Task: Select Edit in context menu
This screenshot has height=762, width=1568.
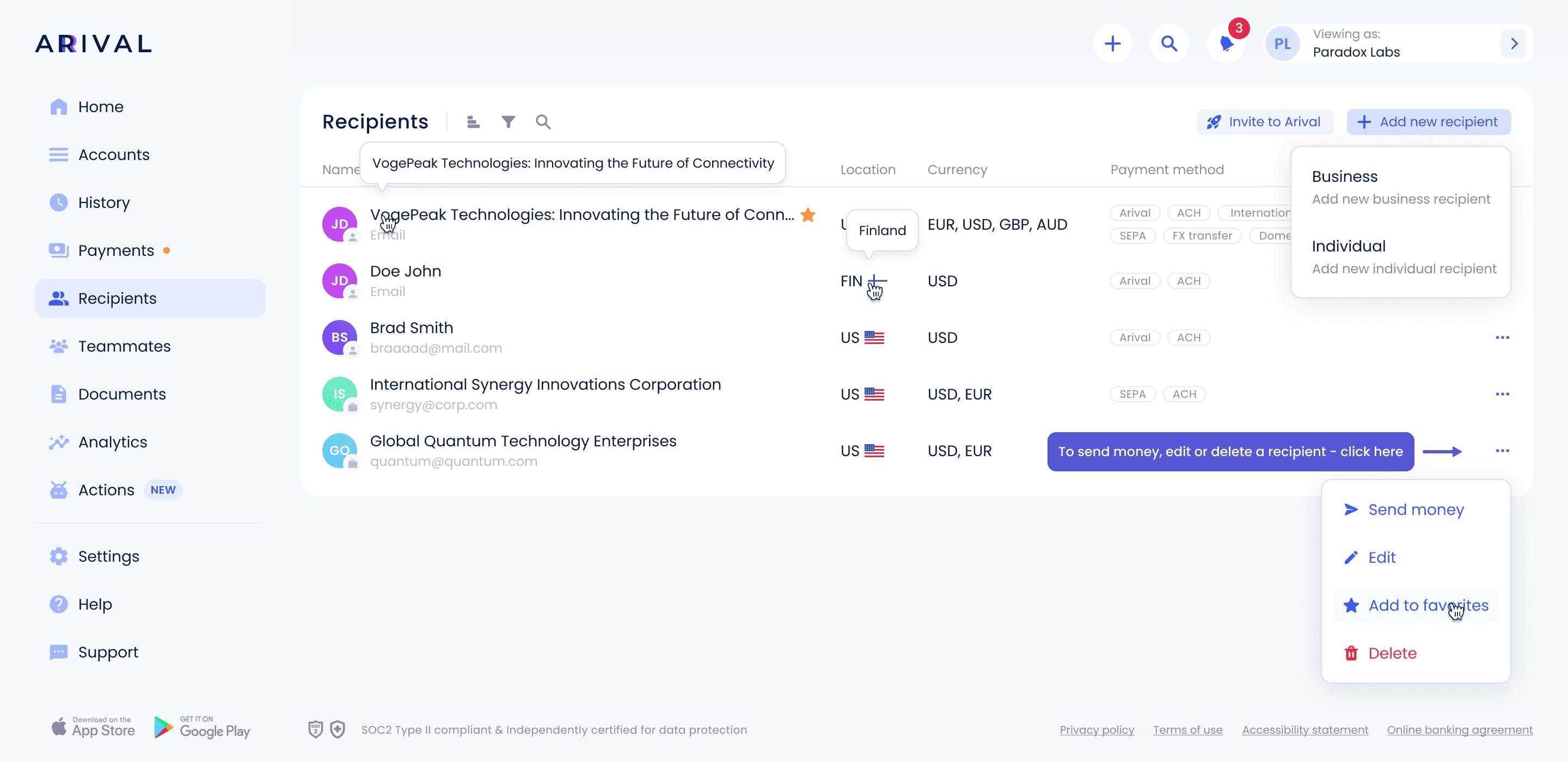Action: pos(1415,557)
